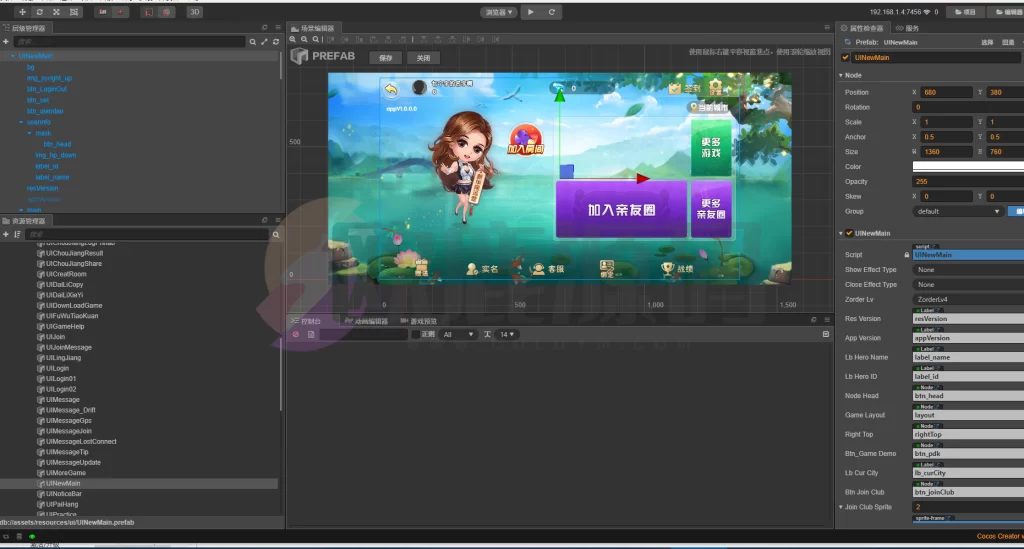1024x549 pixels.
Task: Click add-node plus icon in hierarchy panel
Action: click(x=6, y=42)
